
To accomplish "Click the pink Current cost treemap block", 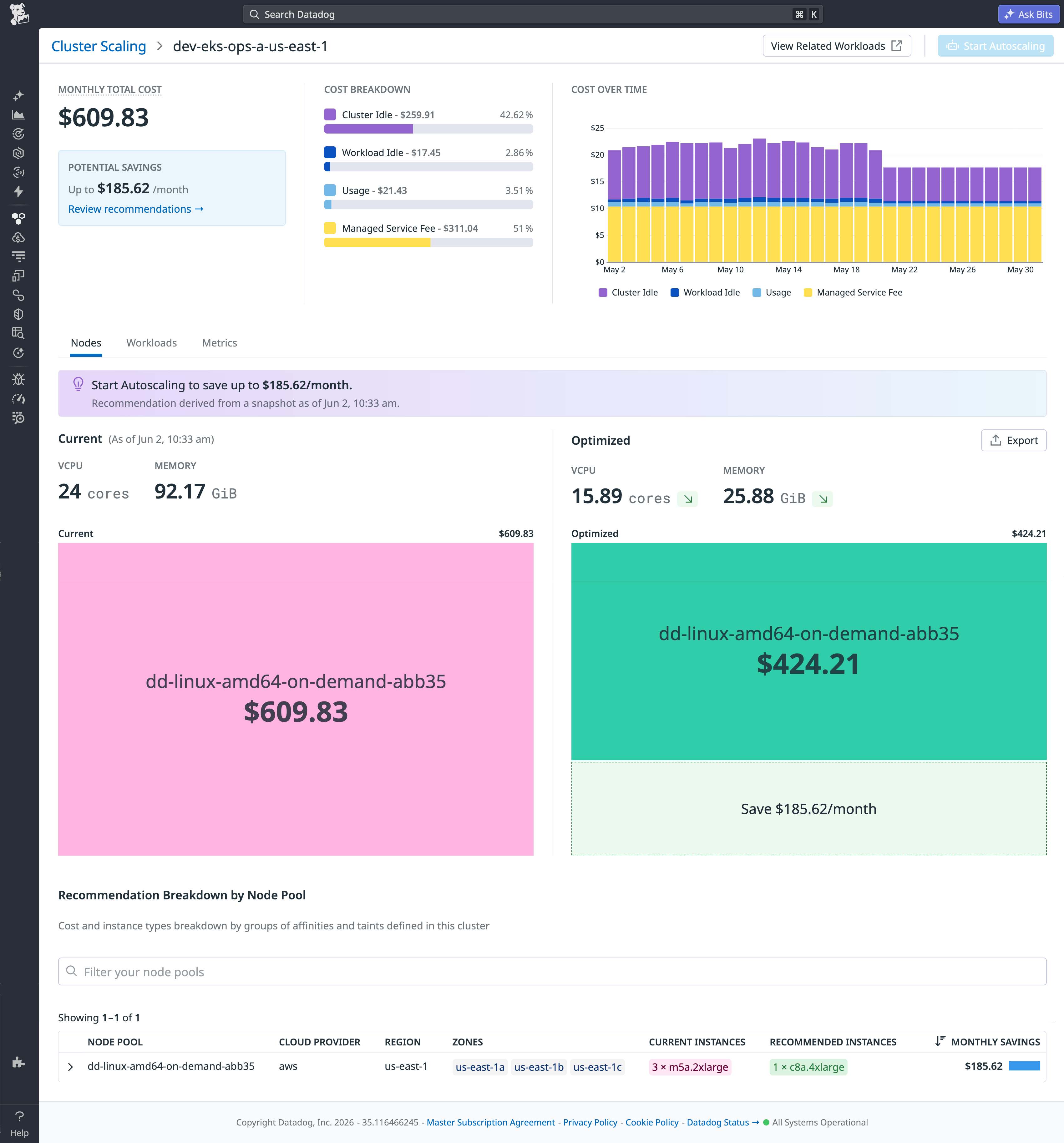I will (x=296, y=699).
